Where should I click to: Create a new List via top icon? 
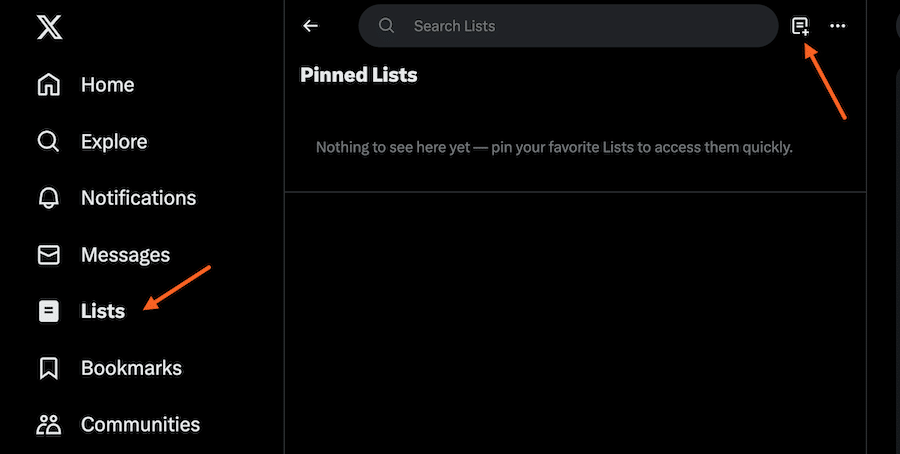[800, 26]
